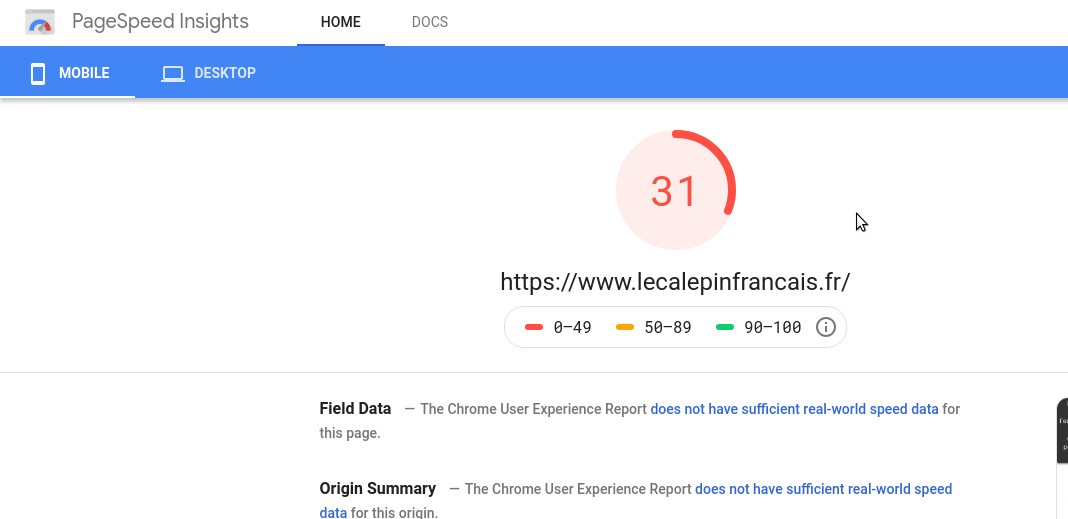Select the MOBILE results tab label

click(84, 73)
